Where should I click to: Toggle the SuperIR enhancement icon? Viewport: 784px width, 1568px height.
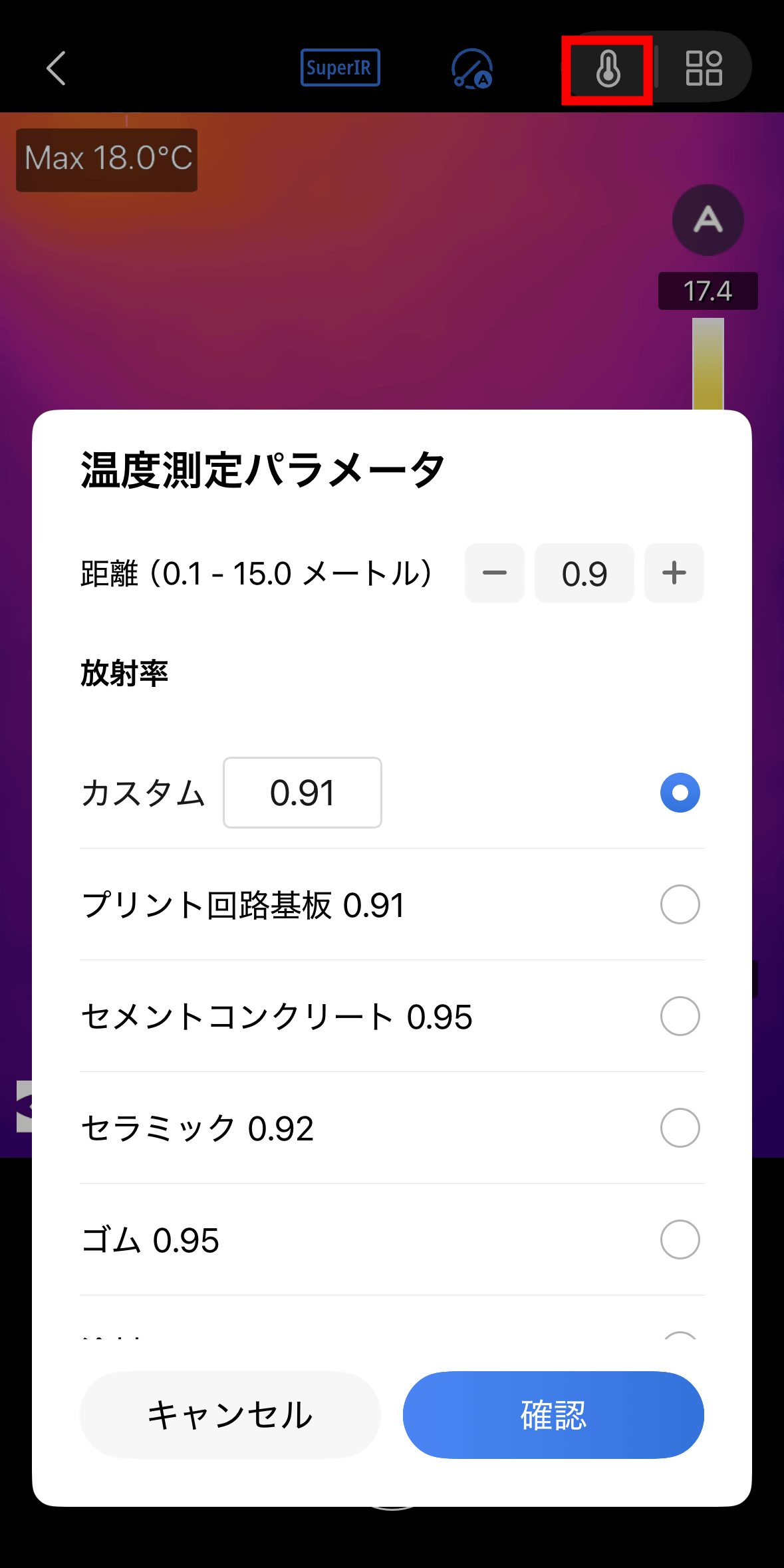pyautogui.click(x=340, y=68)
